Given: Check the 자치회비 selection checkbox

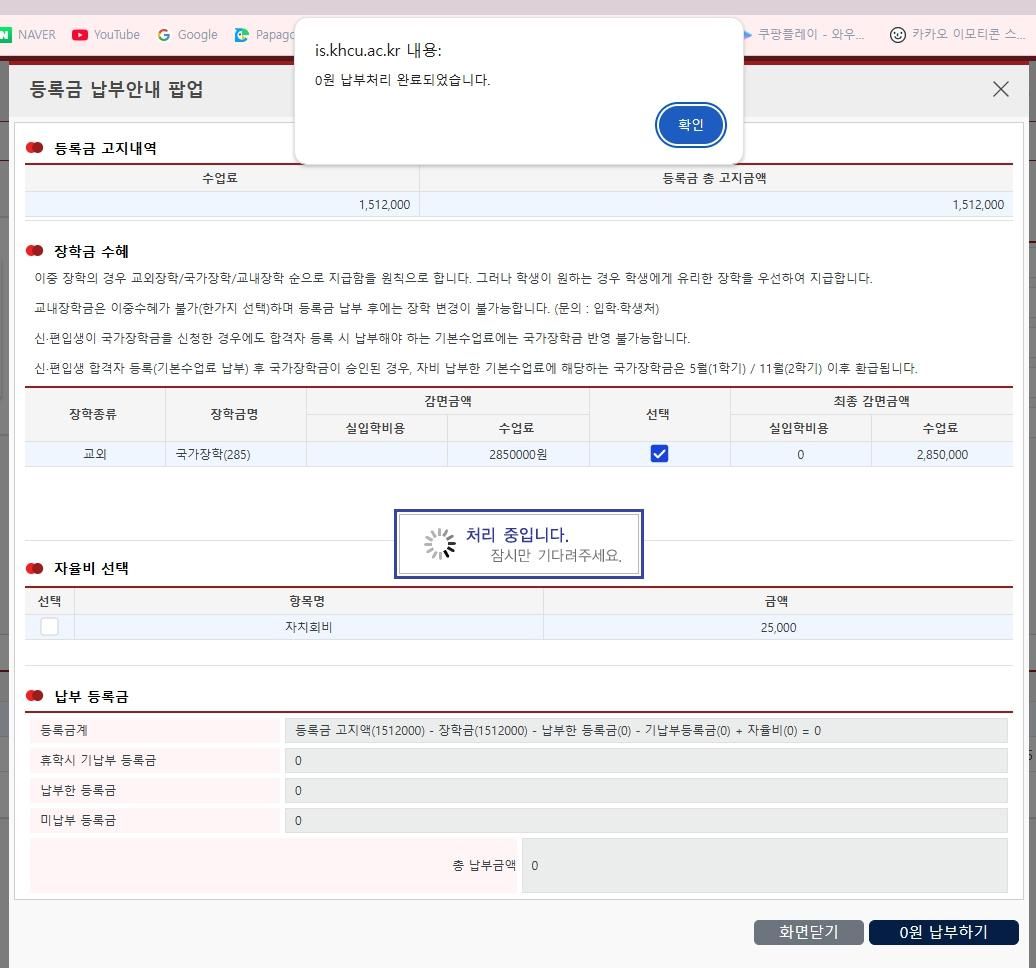Looking at the screenshot, I should (49, 627).
